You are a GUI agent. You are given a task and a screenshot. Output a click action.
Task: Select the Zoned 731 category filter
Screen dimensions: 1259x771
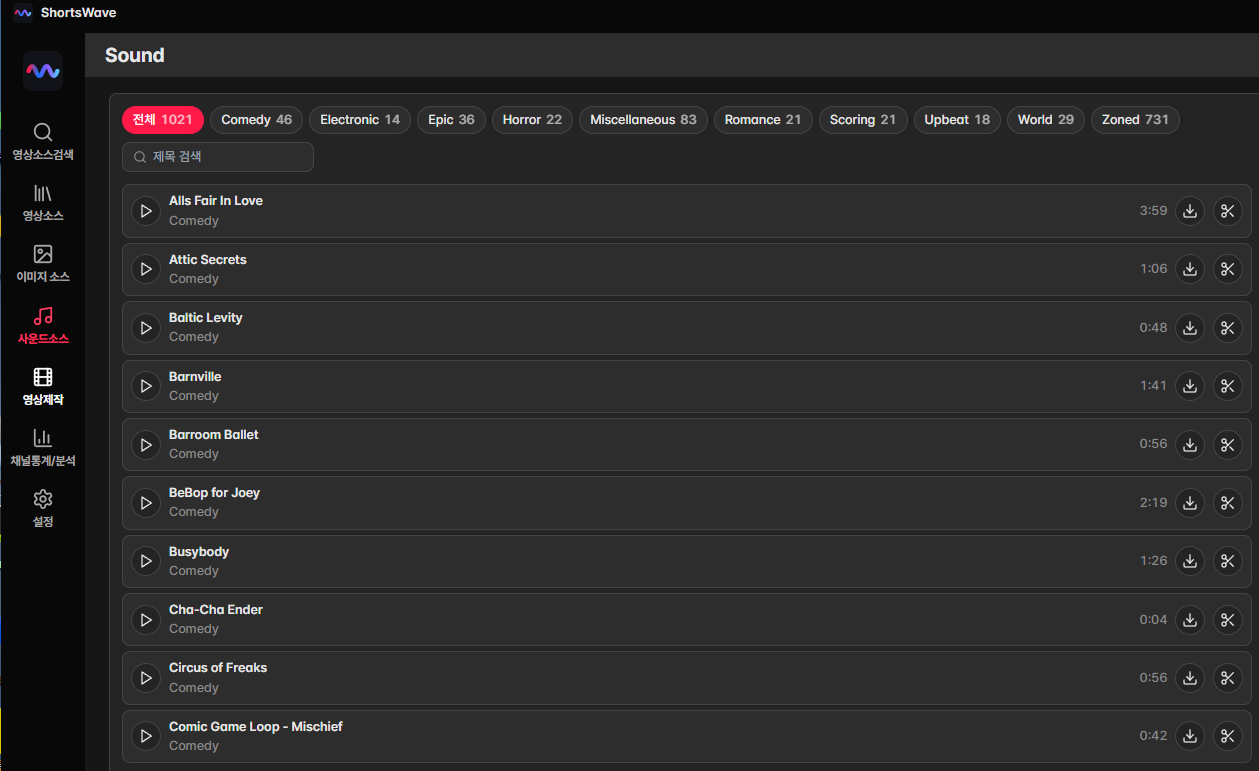click(x=1135, y=120)
